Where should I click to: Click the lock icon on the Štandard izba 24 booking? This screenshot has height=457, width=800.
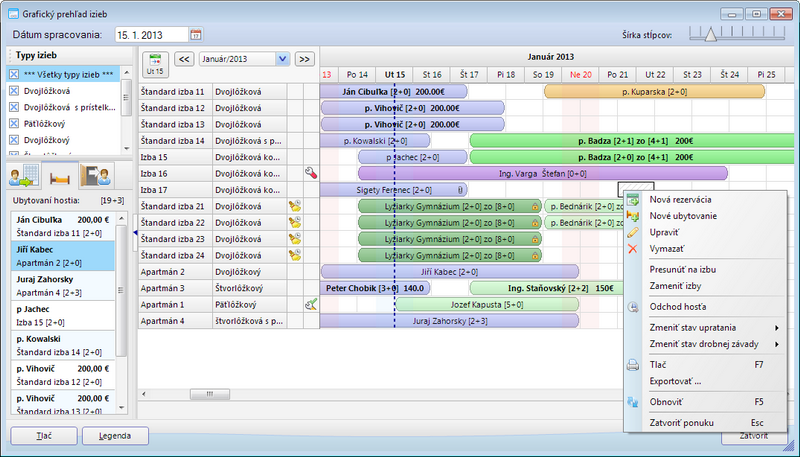pyautogui.click(x=535, y=256)
